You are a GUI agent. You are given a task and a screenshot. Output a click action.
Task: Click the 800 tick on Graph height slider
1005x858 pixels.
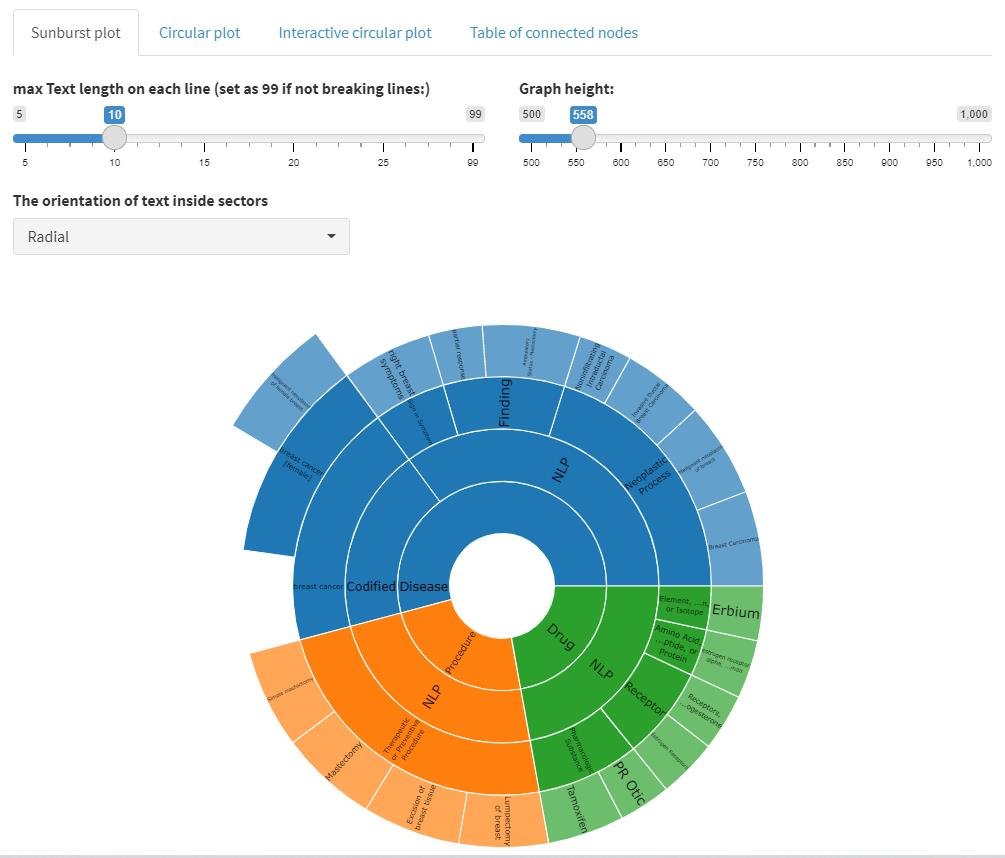pos(800,162)
